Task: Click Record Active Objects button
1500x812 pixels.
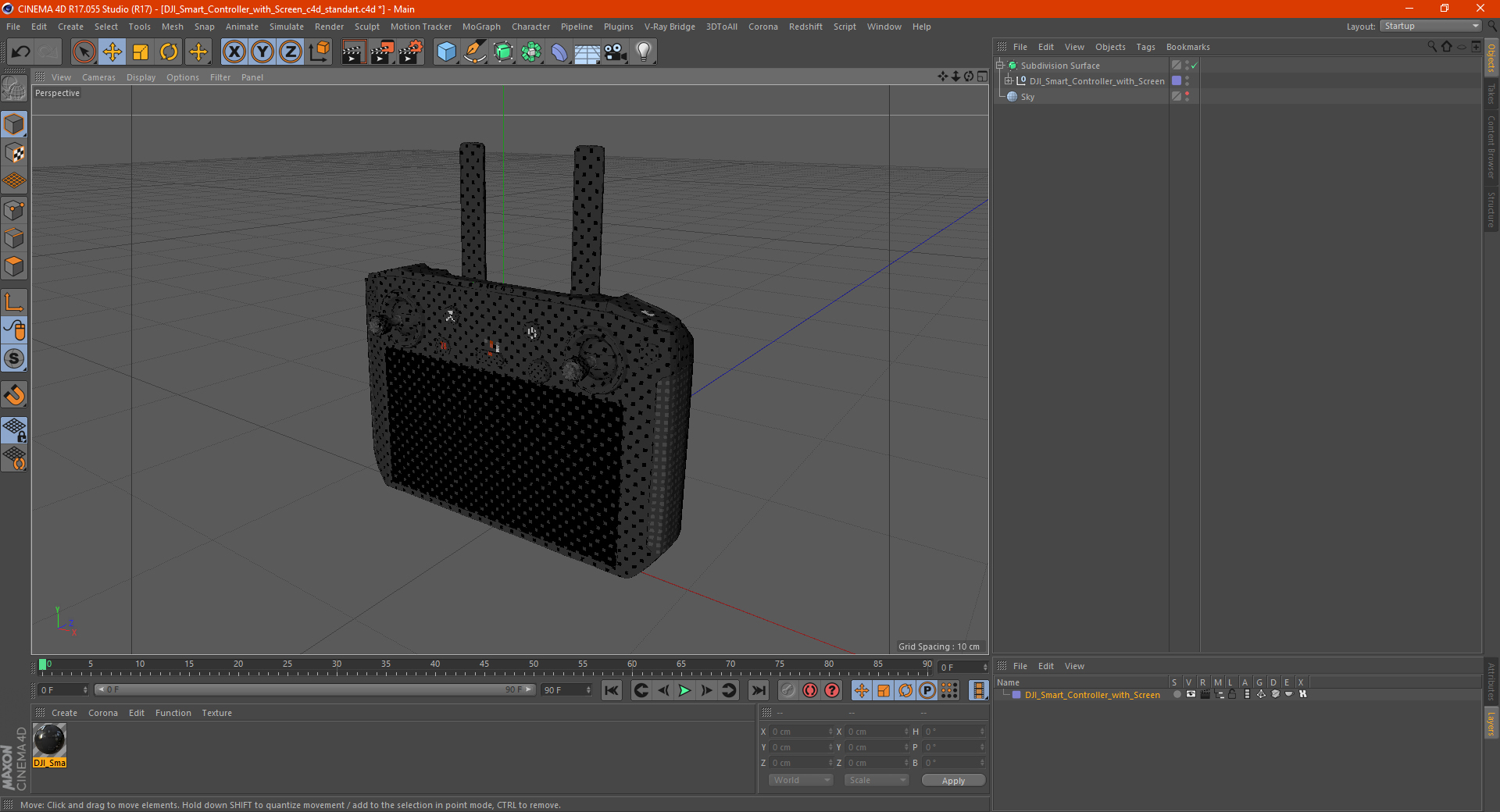Action: (788, 690)
